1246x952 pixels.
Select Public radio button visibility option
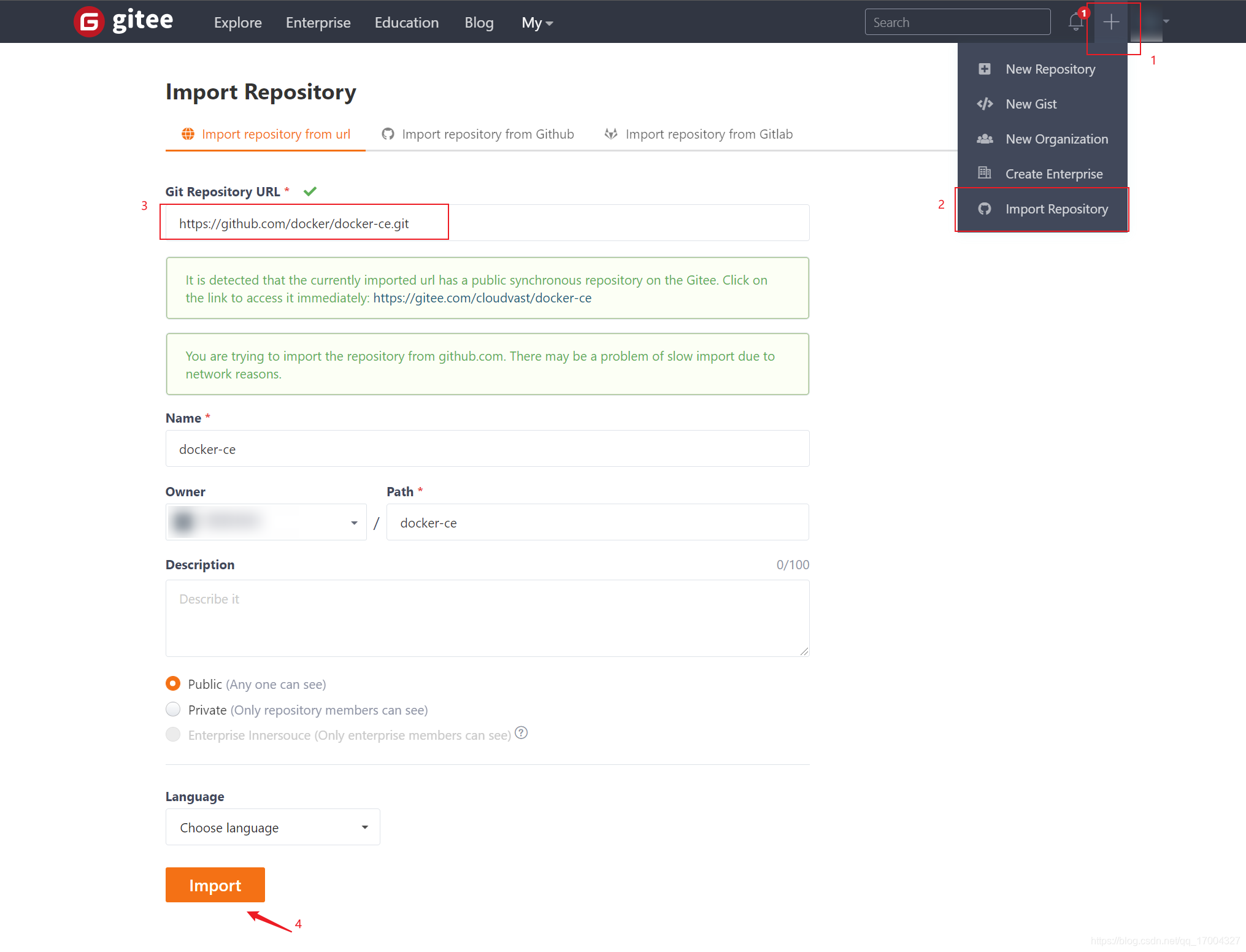point(173,684)
